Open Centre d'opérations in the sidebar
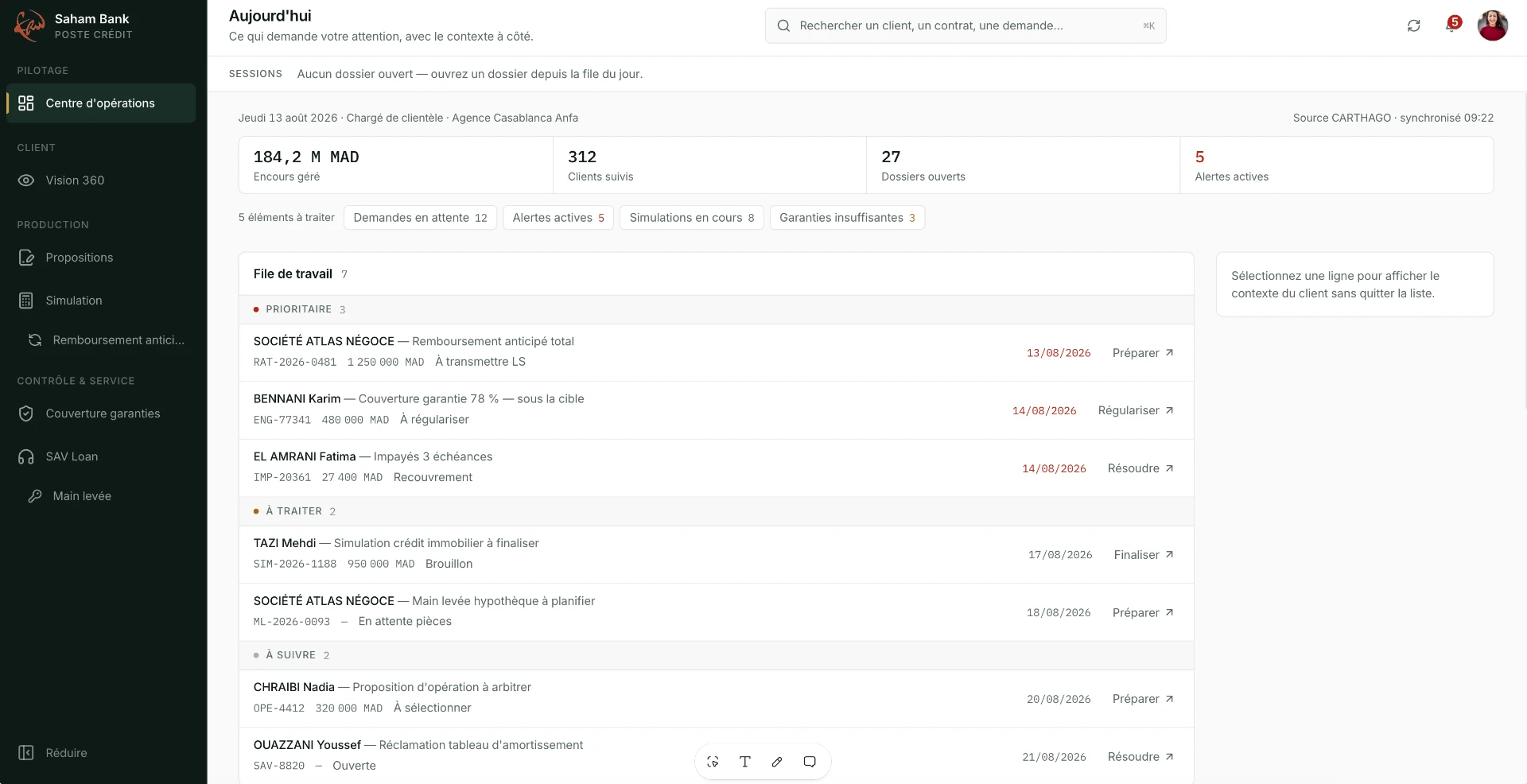Viewport: 1527px width, 784px height. click(100, 103)
